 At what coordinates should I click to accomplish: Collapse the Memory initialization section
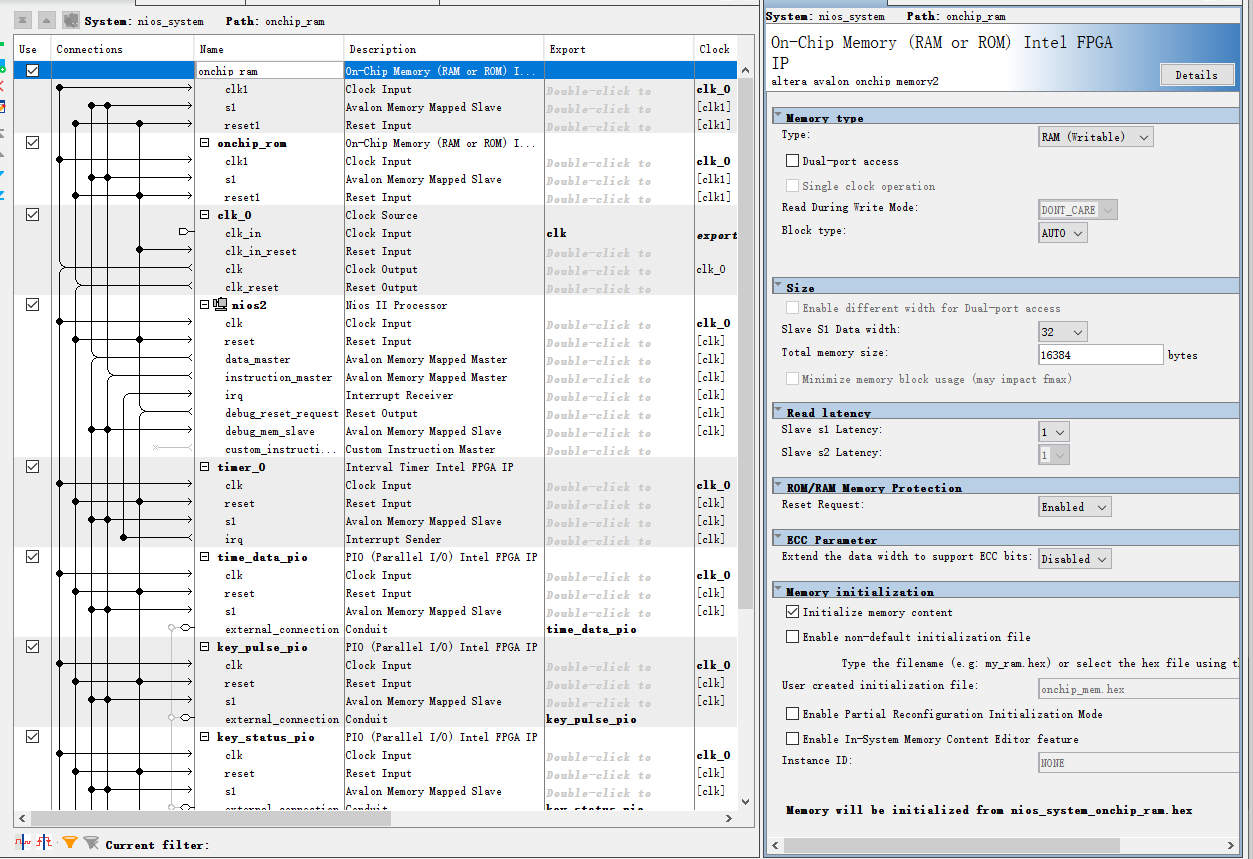pyautogui.click(x=778, y=591)
